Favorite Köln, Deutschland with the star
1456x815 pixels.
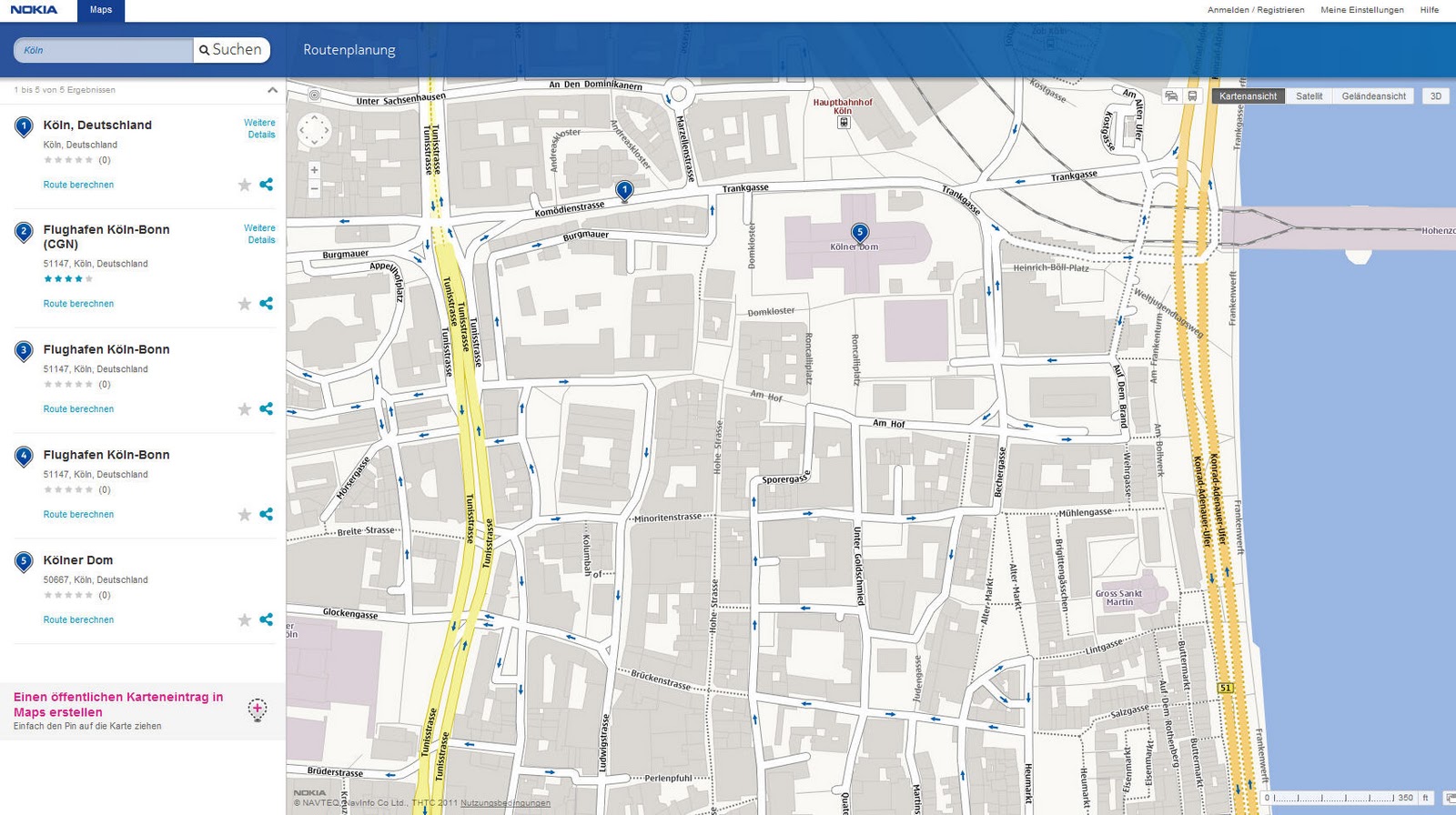244,185
